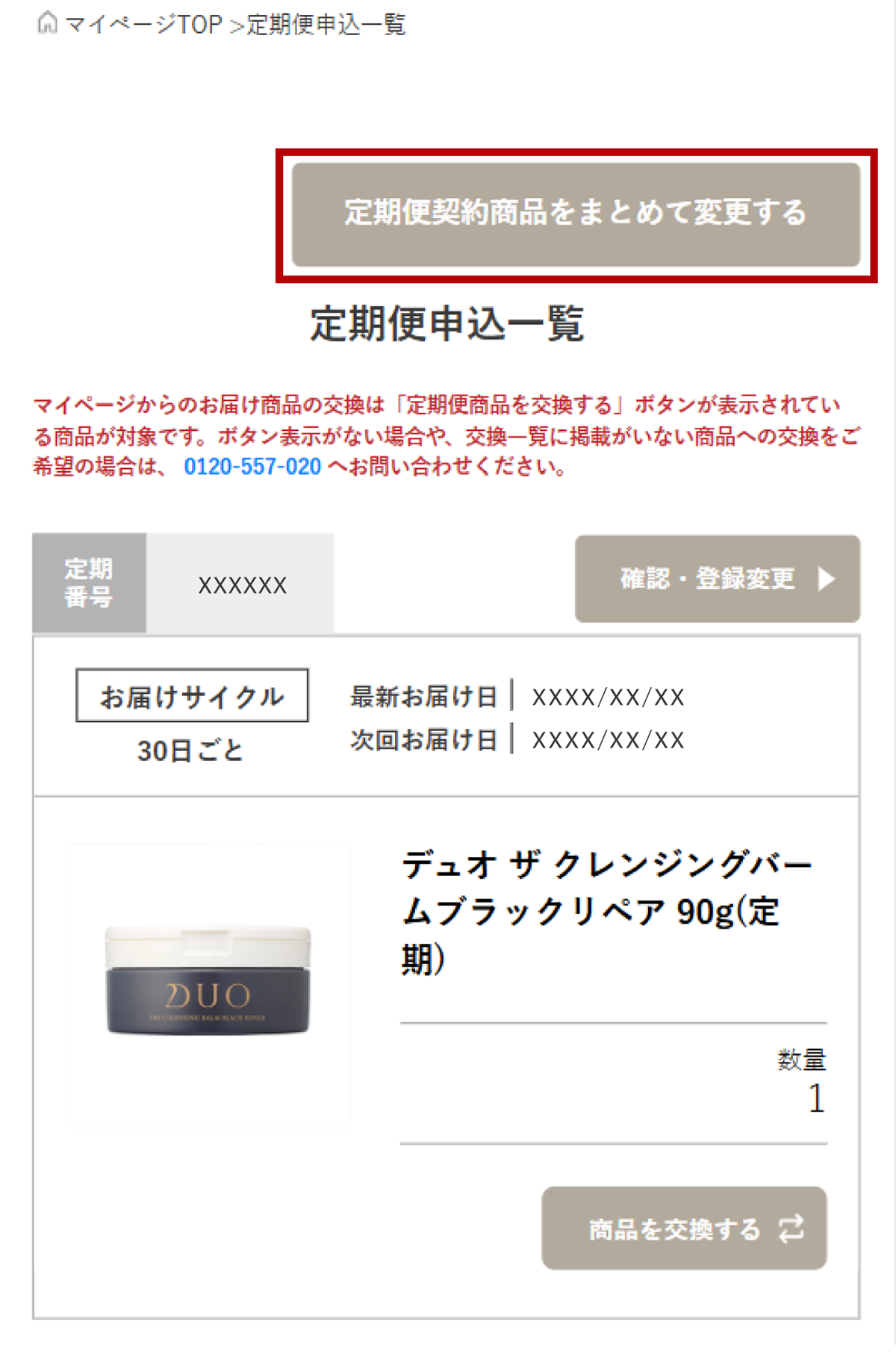This screenshot has width=896, height=1353.
Task: Click the 定期番号 gray label cell
Action: point(89,583)
